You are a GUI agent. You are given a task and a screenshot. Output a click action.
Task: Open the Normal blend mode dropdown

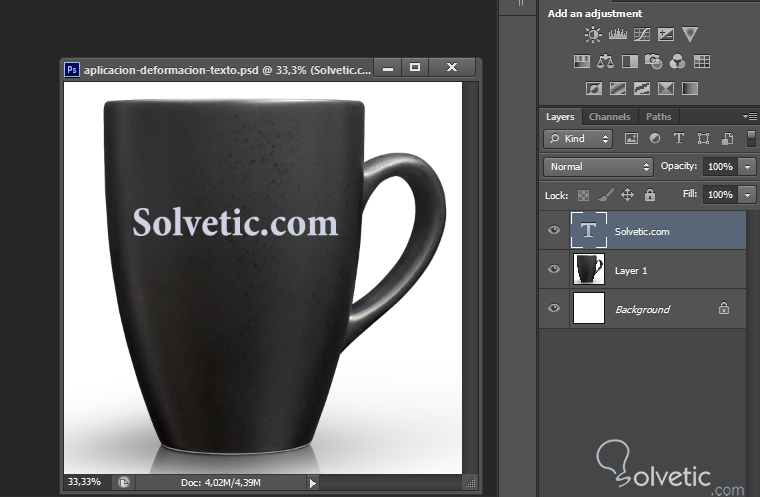tap(598, 167)
